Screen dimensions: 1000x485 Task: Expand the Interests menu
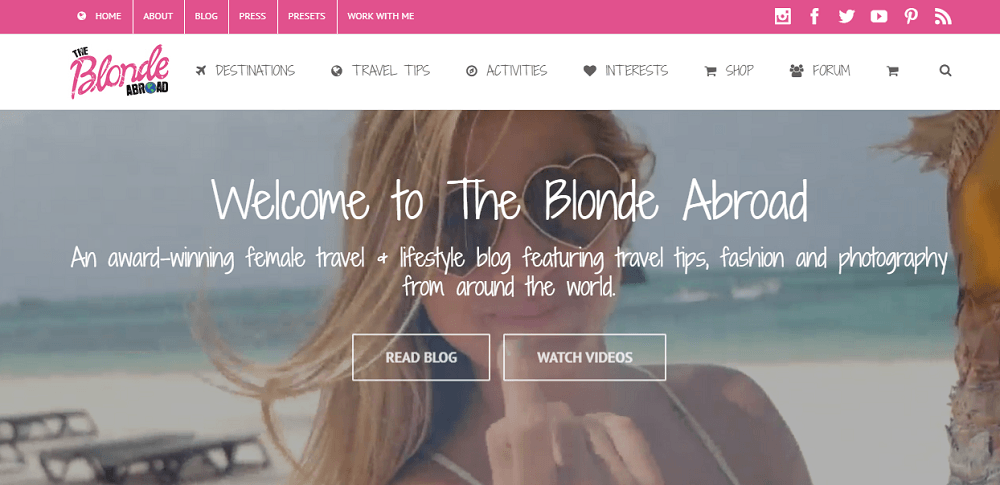(626, 70)
